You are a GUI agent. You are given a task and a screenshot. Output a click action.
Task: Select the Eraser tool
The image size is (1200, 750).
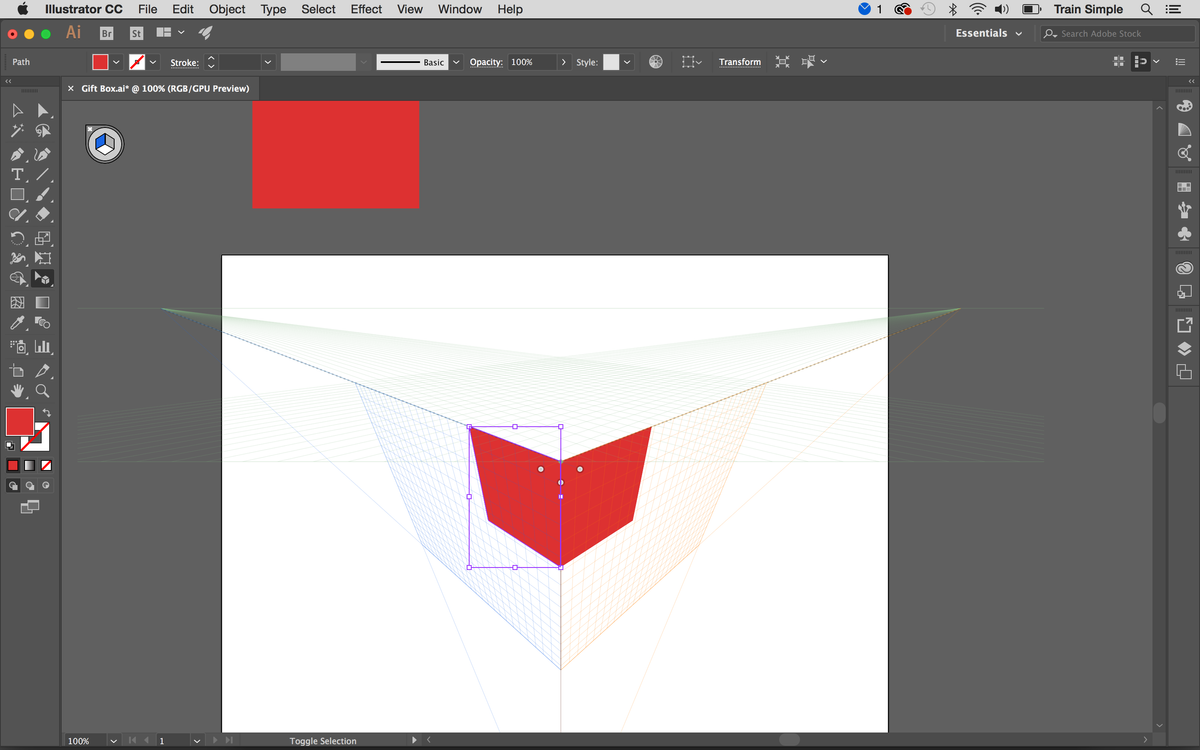pos(43,214)
